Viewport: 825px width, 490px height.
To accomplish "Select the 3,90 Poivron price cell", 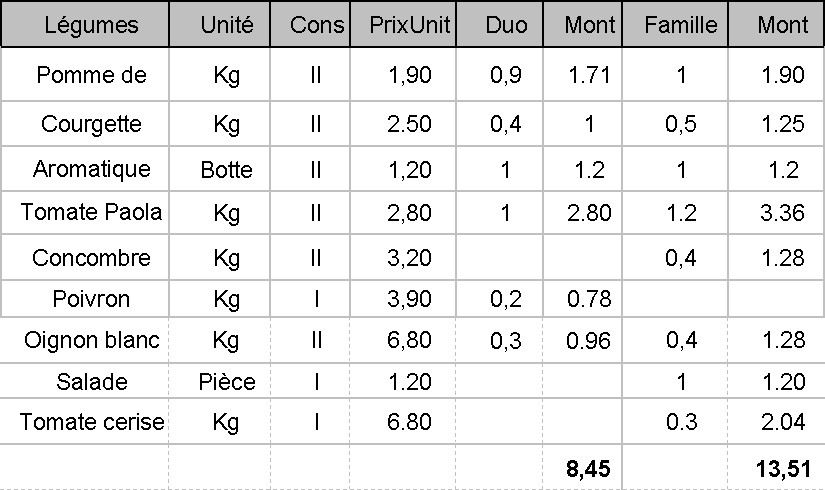I will pyautogui.click(x=410, y=299).
